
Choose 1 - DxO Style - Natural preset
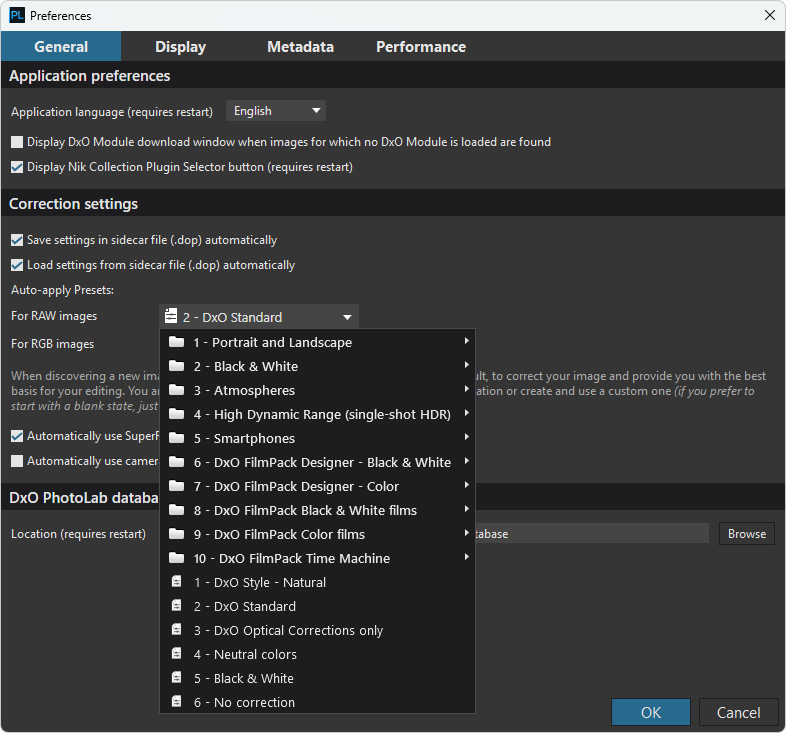coord(317,582)
